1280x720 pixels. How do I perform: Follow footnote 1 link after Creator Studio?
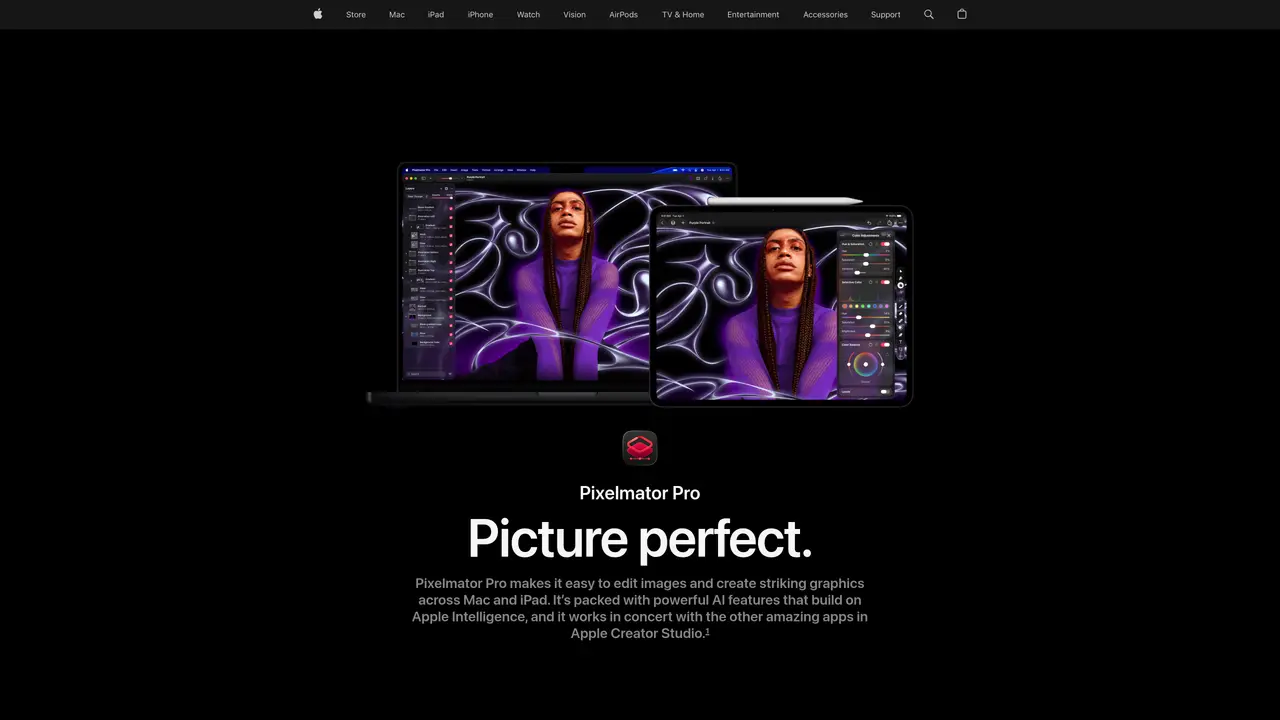pos(707,631)
